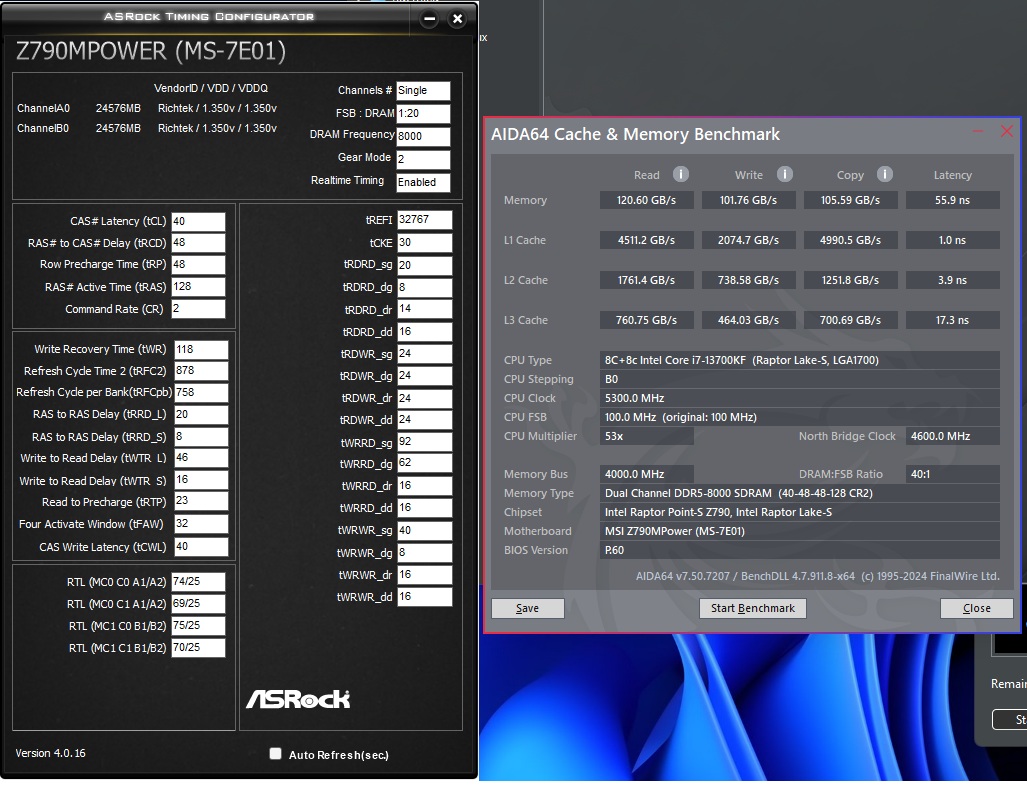
Task: Click the tWRRD_dg value field
Action: 424,464
